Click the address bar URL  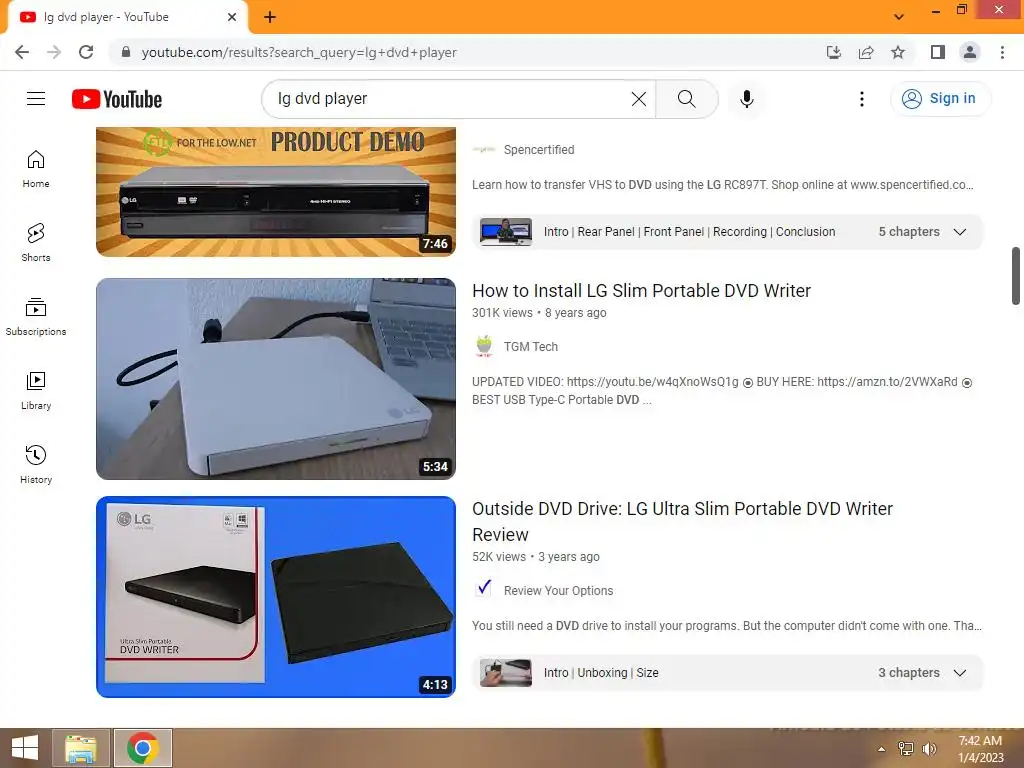tap(298, 52)
